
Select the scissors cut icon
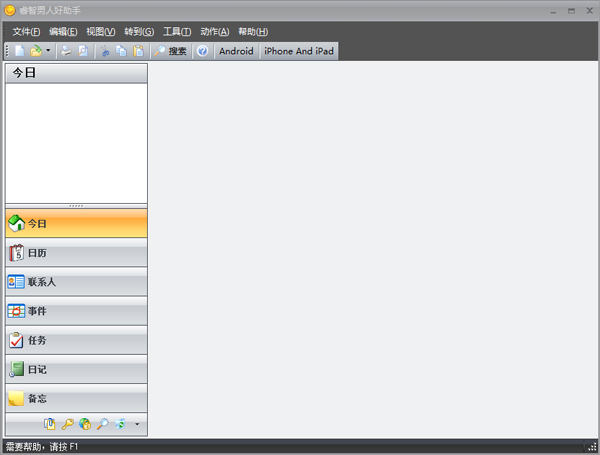pos(104,51)
